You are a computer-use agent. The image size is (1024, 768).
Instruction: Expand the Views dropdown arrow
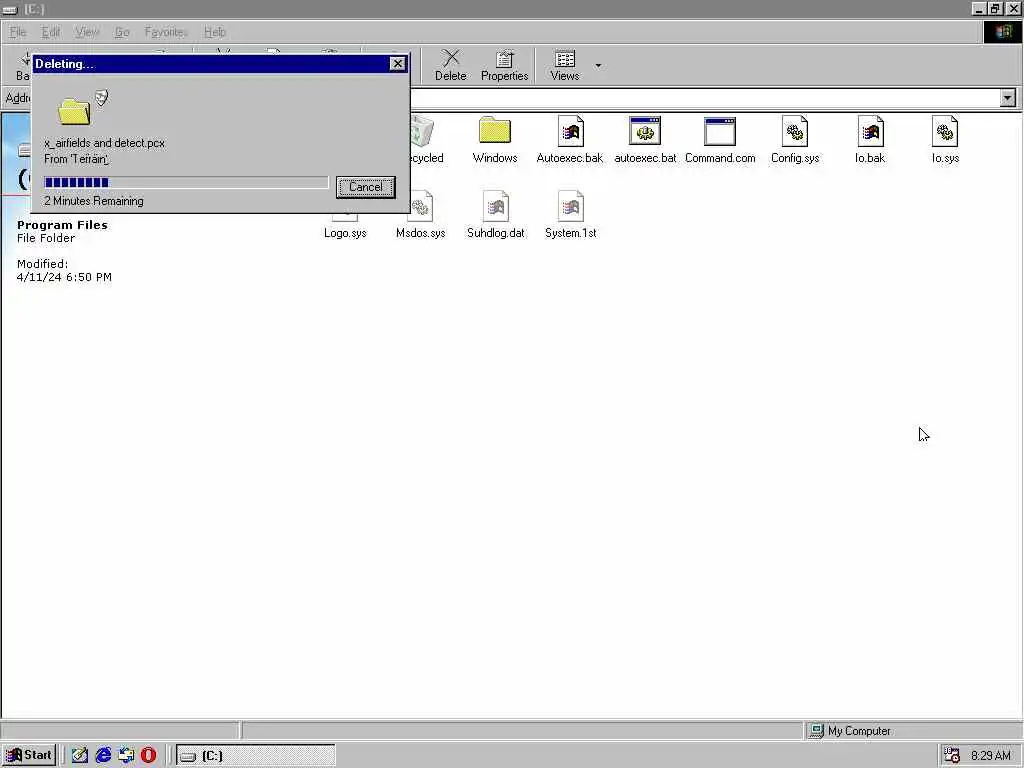pyautogui.click(x=598, y=65)
